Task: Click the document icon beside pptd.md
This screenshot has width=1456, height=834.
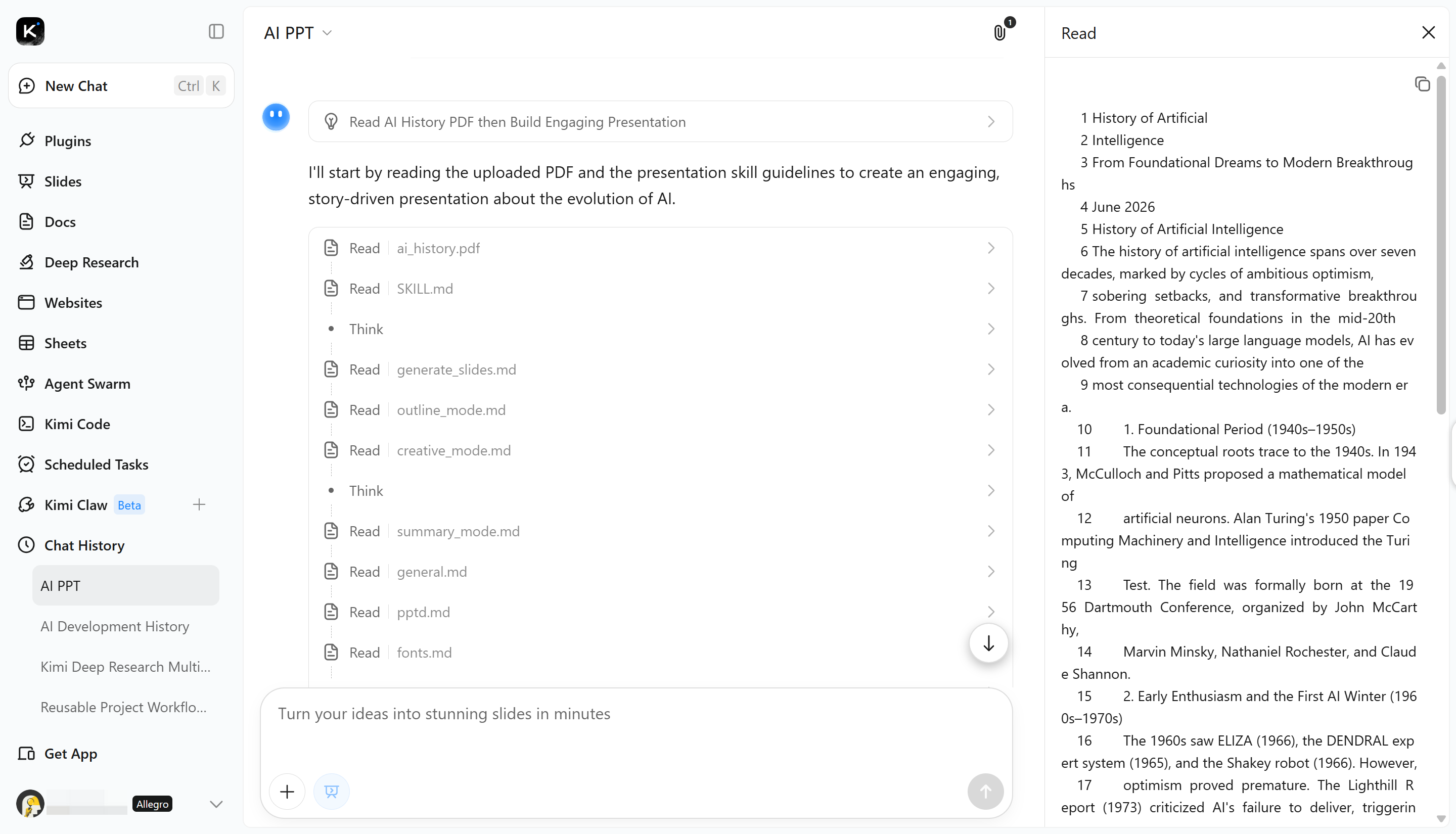Action: pos(331,612)
